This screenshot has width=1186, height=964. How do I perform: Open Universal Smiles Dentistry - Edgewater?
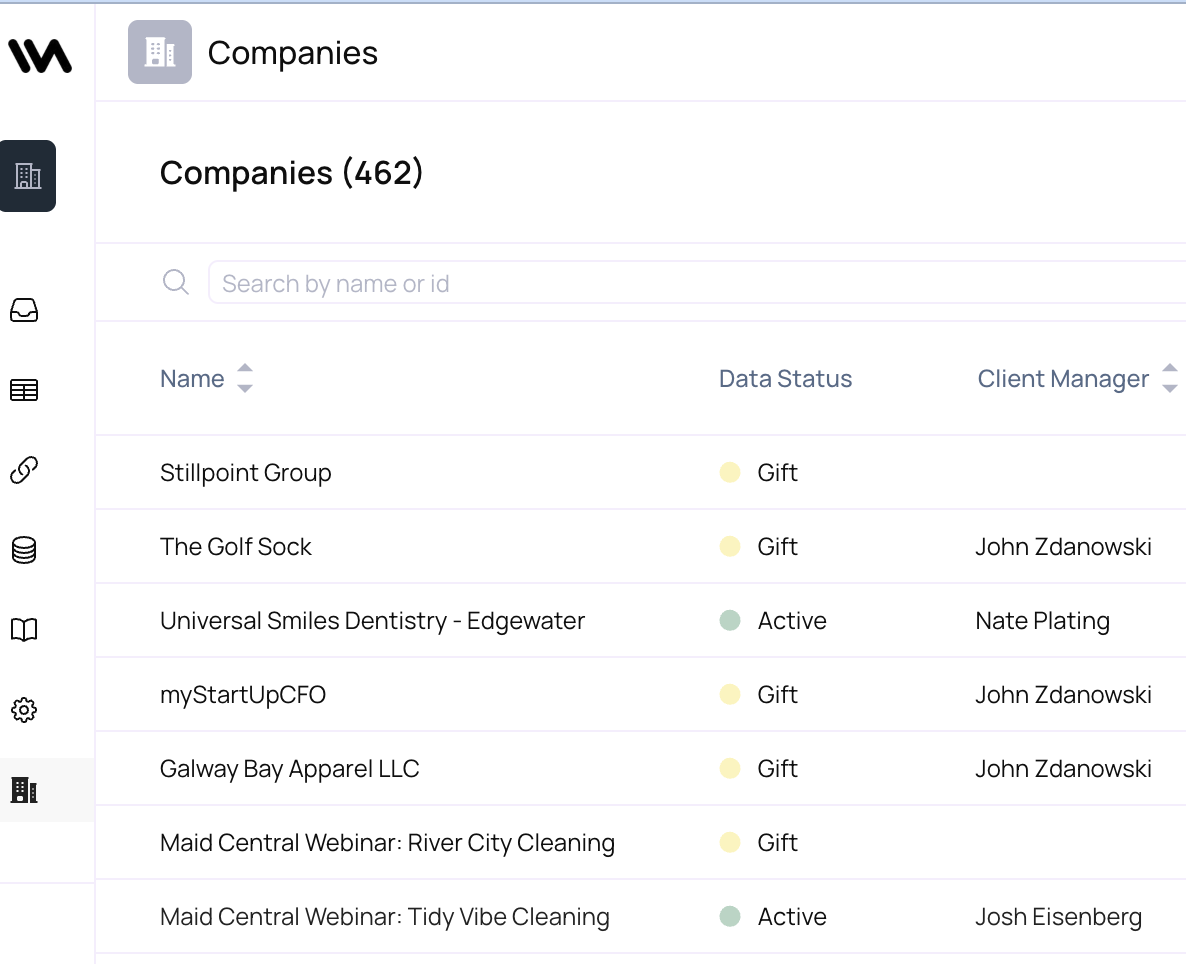372,620
